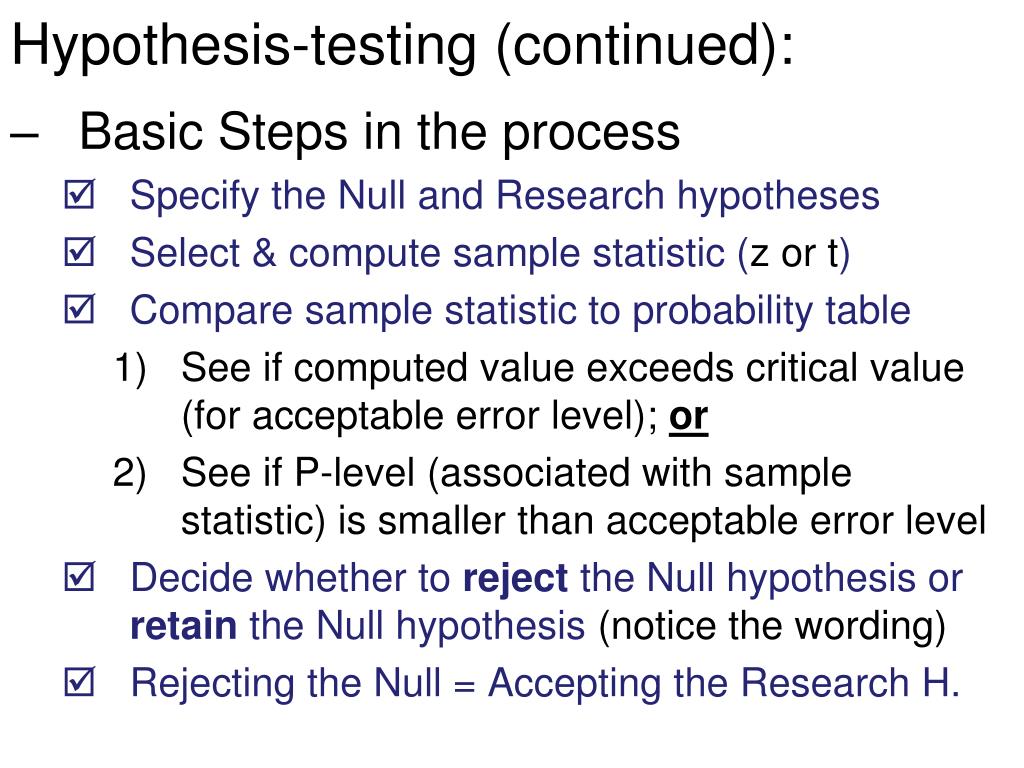This screenshot has width=1024, height=768.
Task: Click the bold word 'retain'
Action: 184,626
